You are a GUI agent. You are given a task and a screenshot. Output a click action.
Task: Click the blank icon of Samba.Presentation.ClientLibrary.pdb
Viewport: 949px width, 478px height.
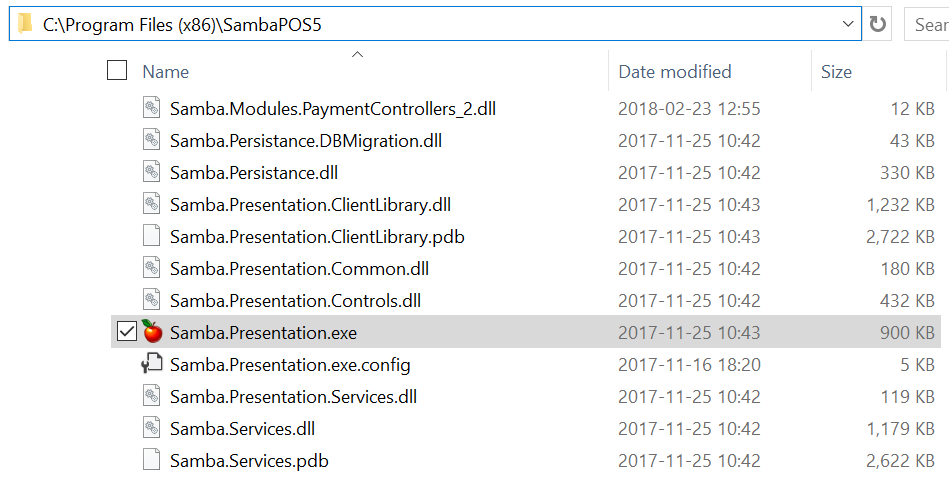152,236
